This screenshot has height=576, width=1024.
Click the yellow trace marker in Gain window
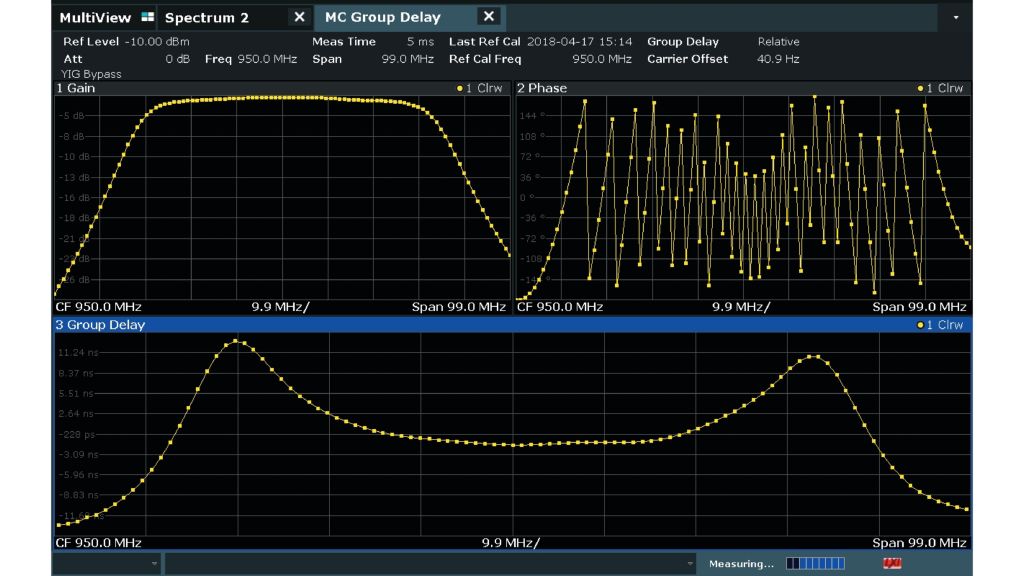459,88
